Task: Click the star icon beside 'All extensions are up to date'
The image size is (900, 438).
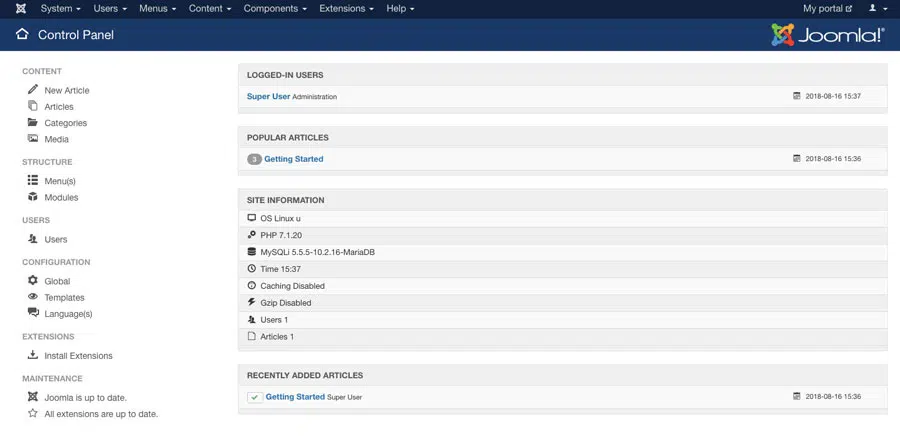Action: 33,413
